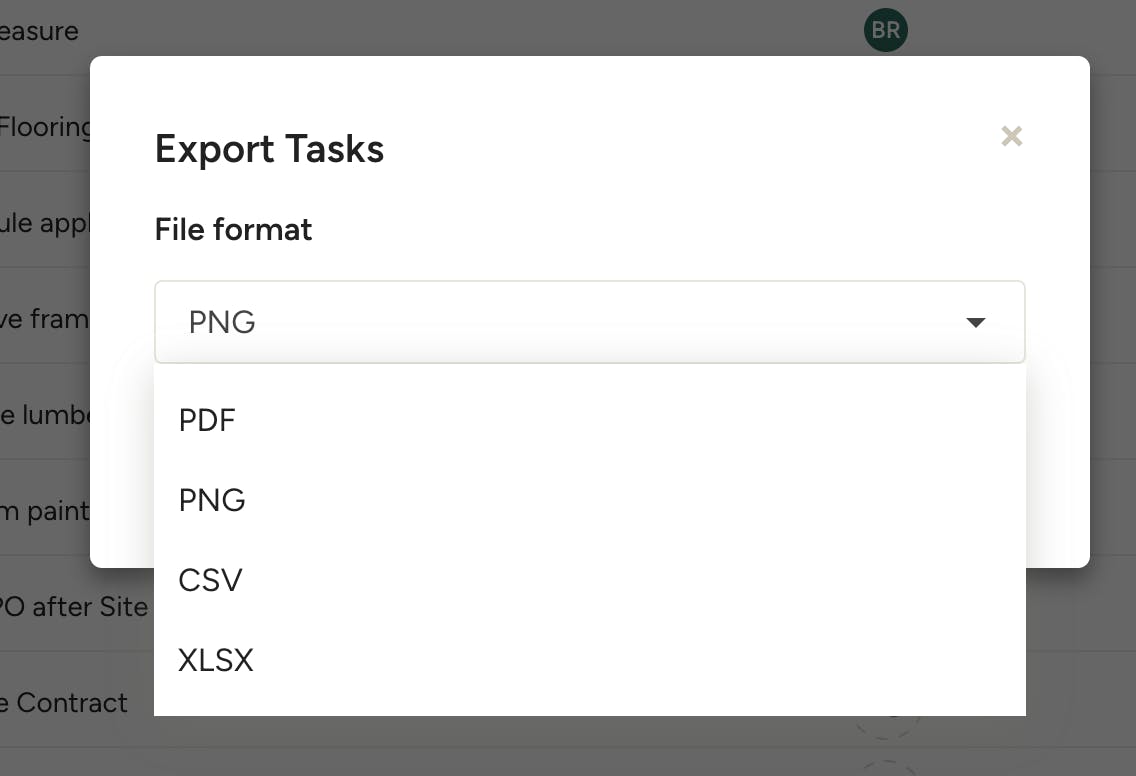Click the task row mentioning lumber

[45, 414]
